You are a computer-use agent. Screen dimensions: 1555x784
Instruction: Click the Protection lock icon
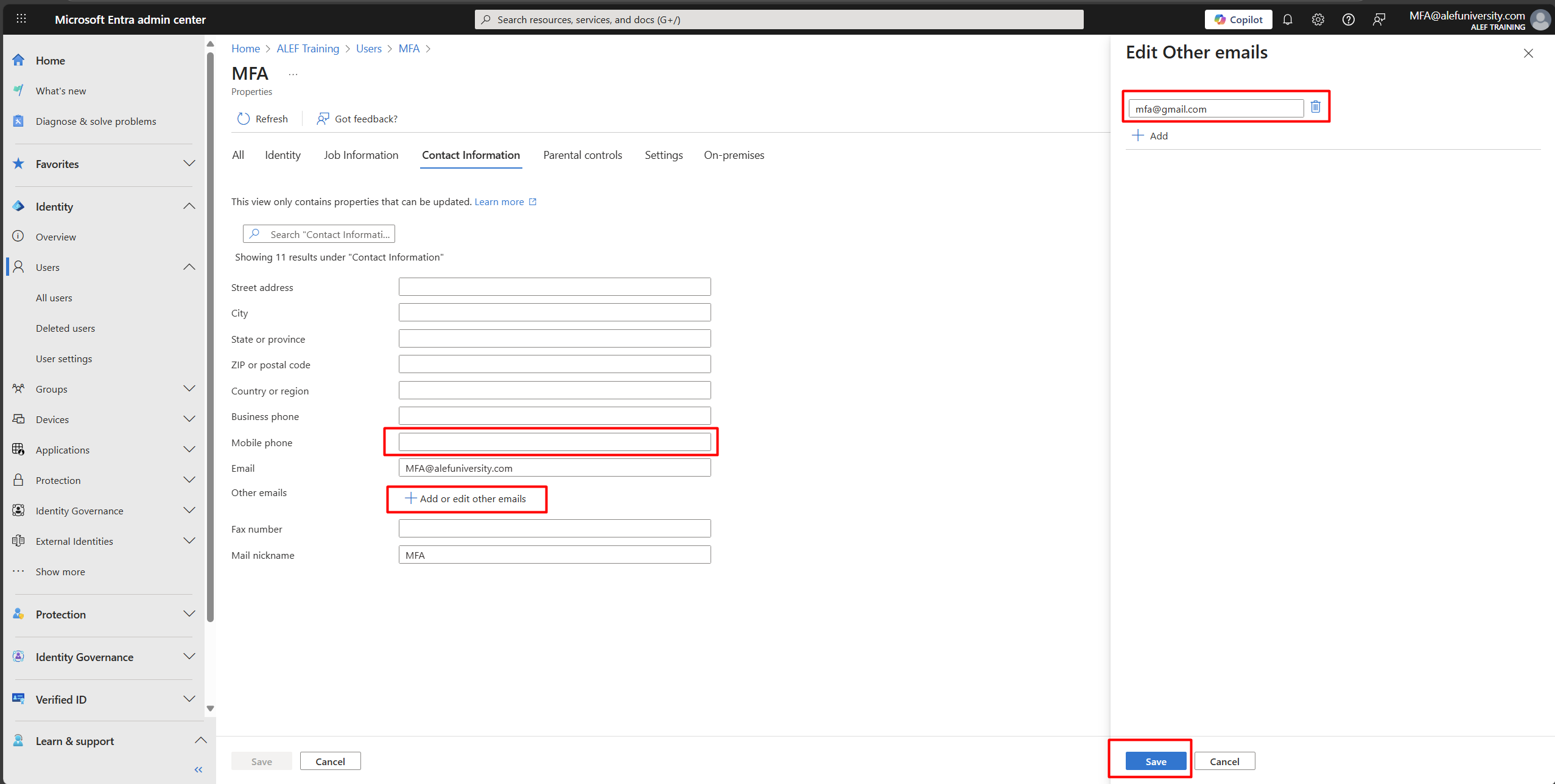tap(18, 480)
